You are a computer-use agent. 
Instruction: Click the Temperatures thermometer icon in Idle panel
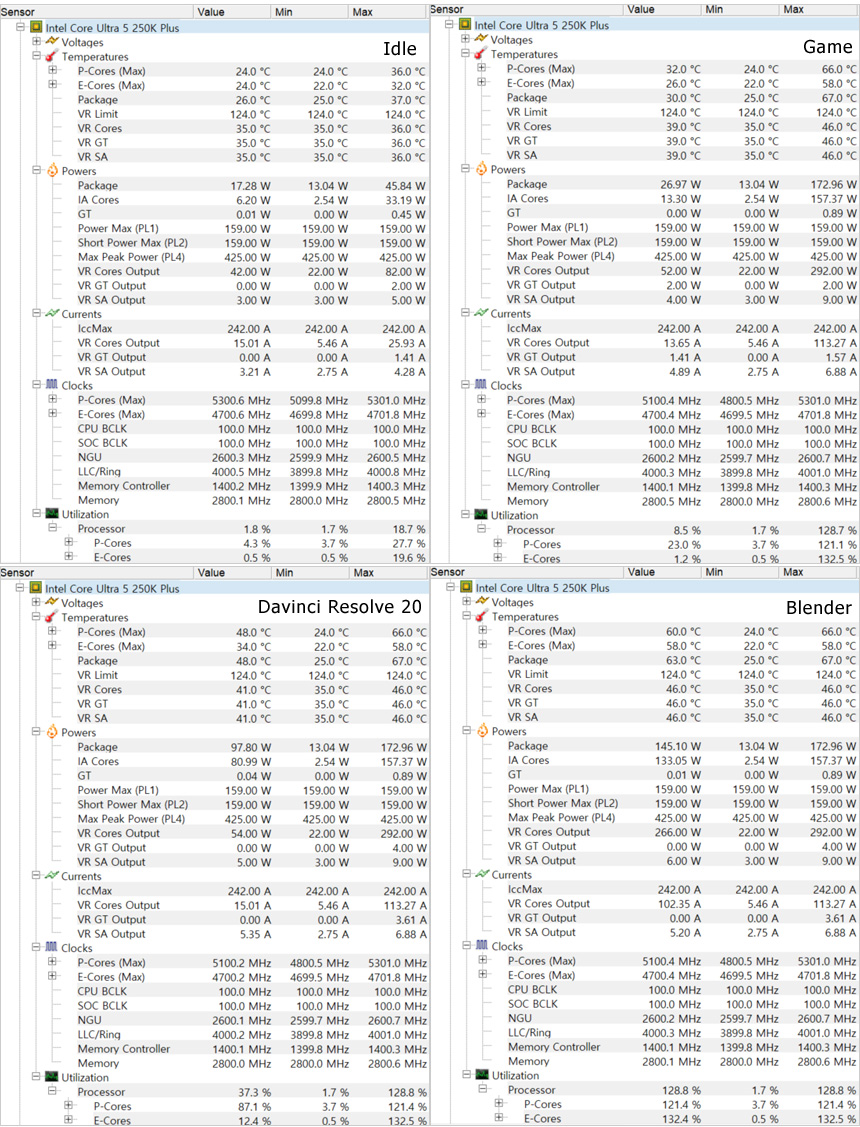pos(53,57)
